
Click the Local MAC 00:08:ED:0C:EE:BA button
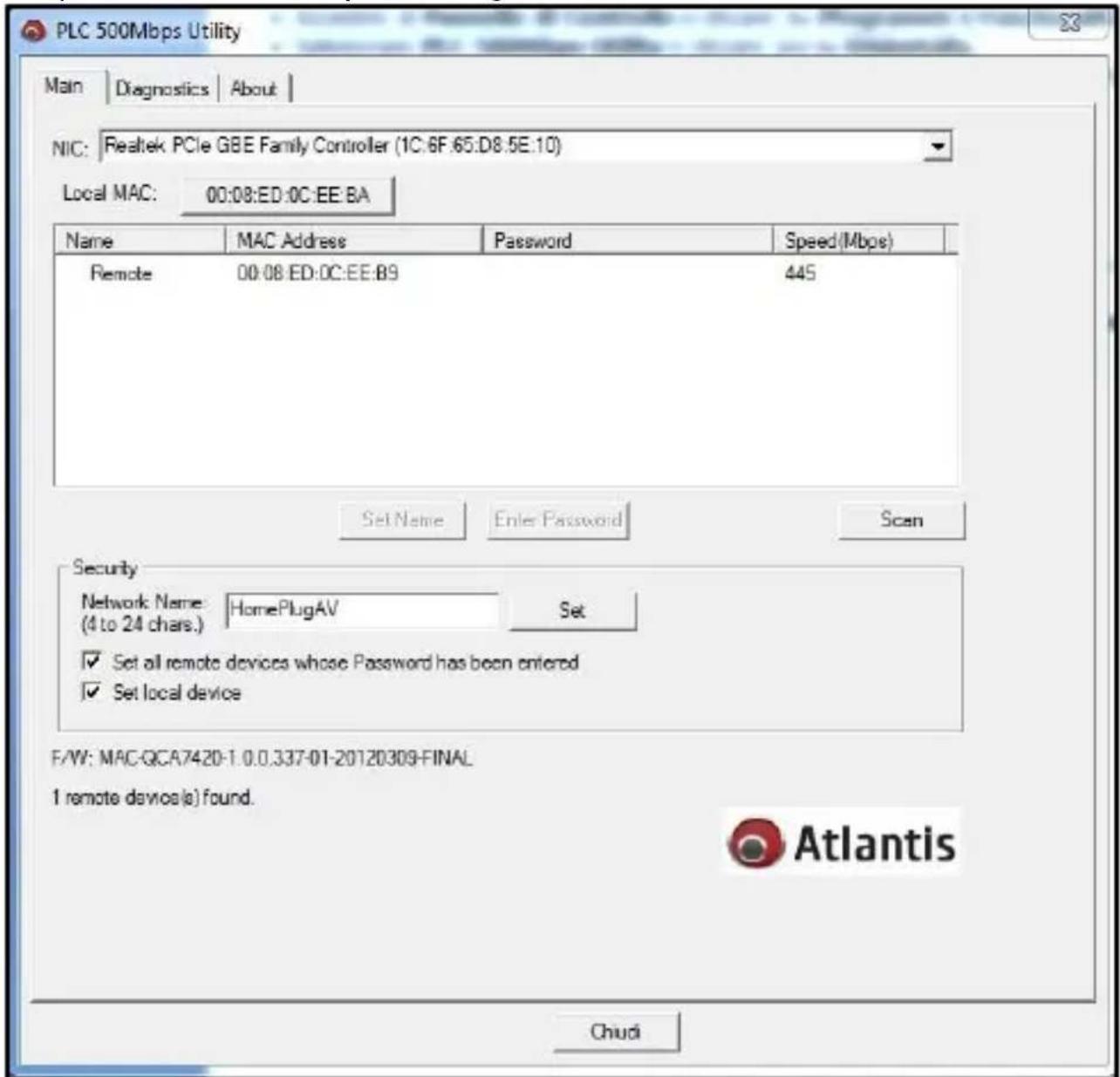[x=288, y=195]
